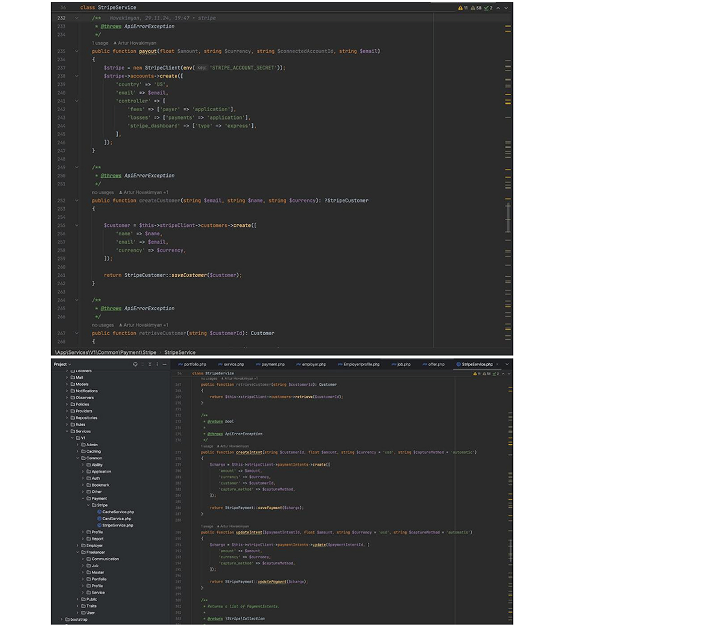The image size is (707, 632).
Task: Expand the Mail folder
Action: tap(67, 378)
